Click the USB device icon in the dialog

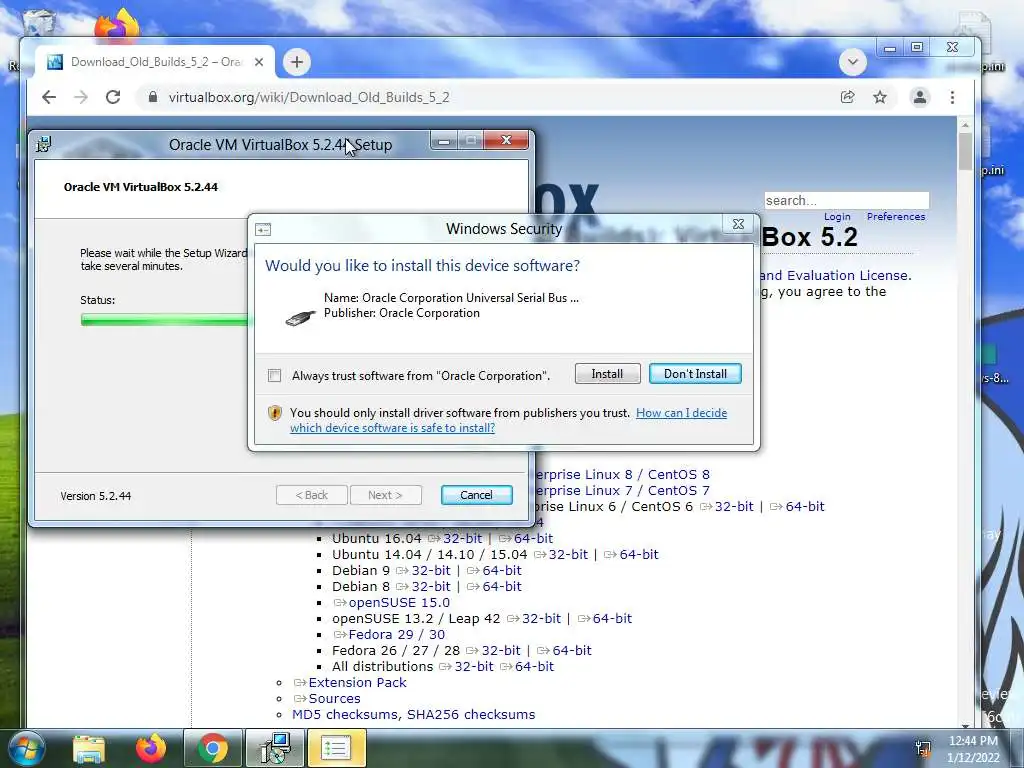click(x=301, y=317)
